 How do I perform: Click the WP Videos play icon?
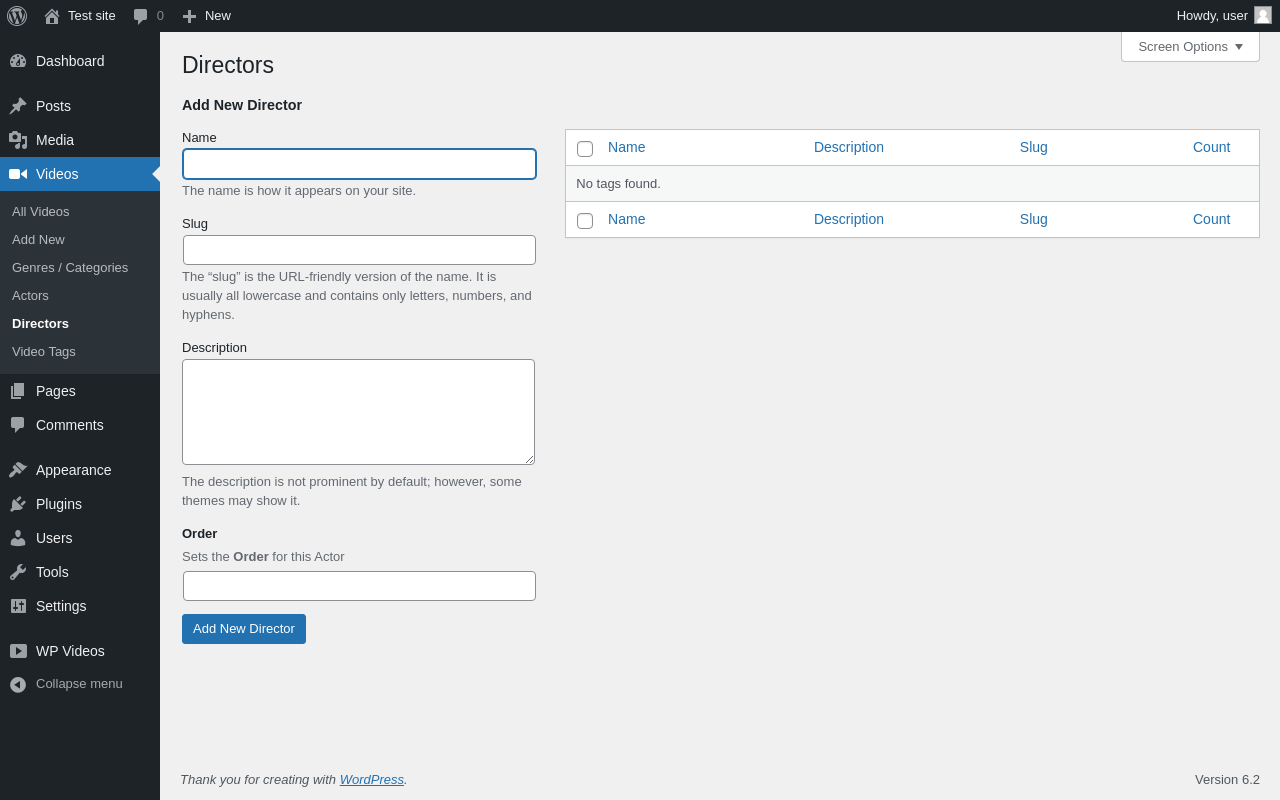coord(18,651)
